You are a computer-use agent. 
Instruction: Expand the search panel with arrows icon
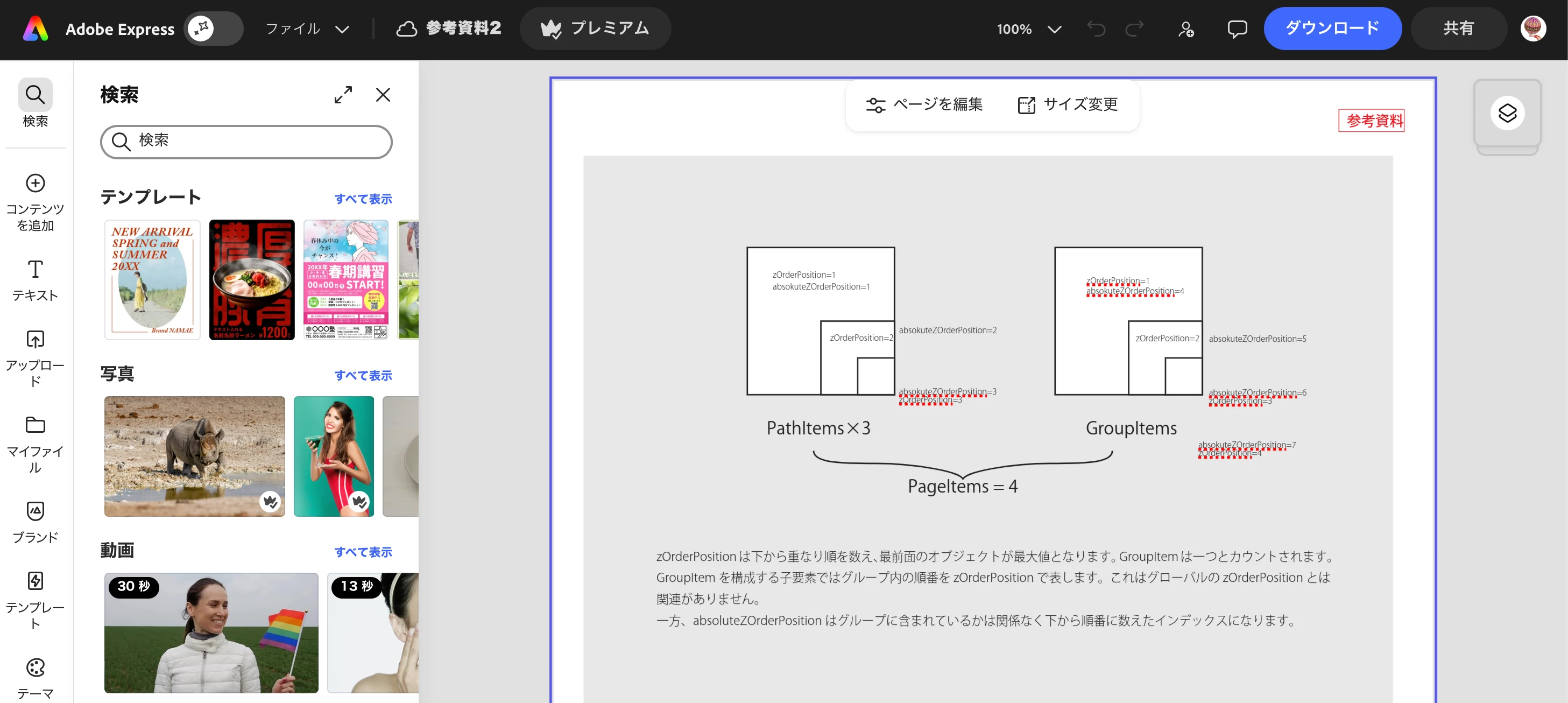tap(343, 95)
